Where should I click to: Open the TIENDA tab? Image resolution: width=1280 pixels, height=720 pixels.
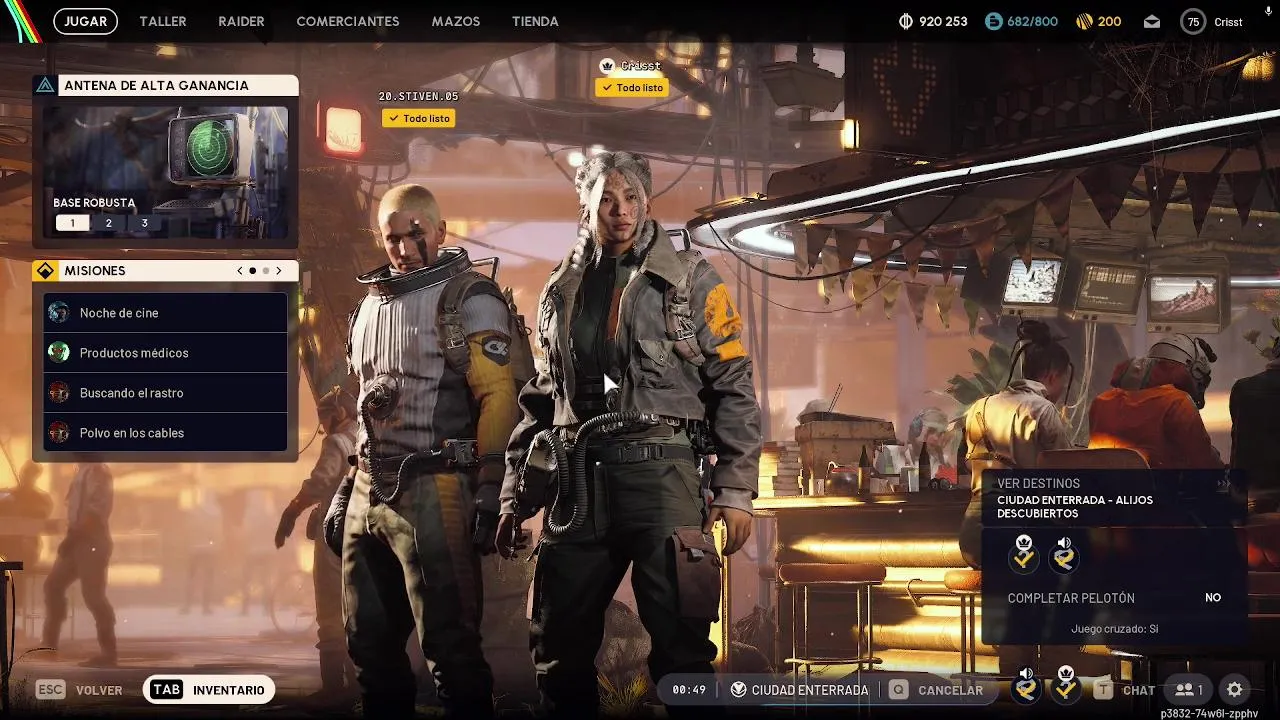coord(535,21)
